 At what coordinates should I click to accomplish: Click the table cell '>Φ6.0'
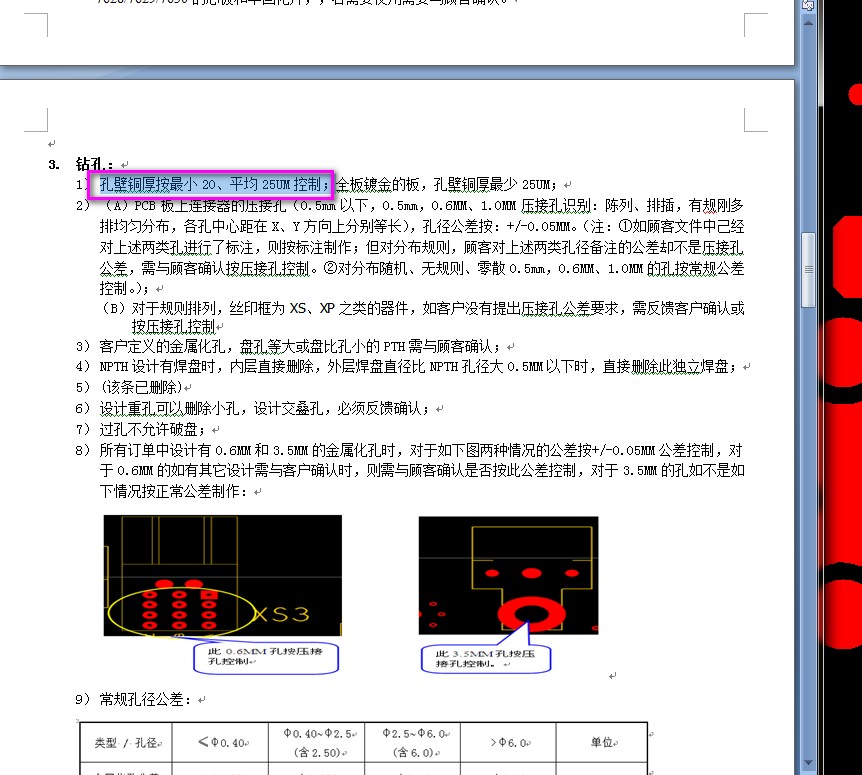[x=508, y=743]
